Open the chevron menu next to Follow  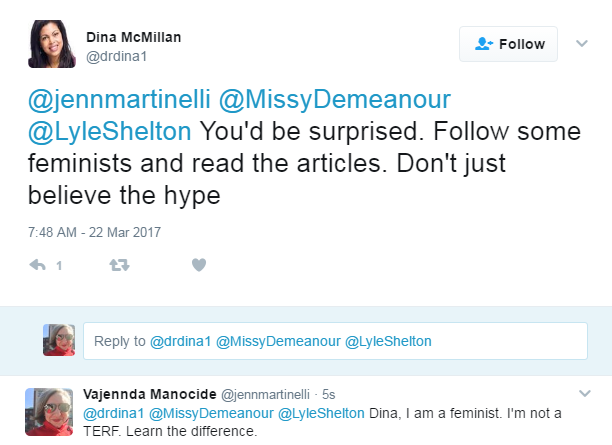click(582, 43)
